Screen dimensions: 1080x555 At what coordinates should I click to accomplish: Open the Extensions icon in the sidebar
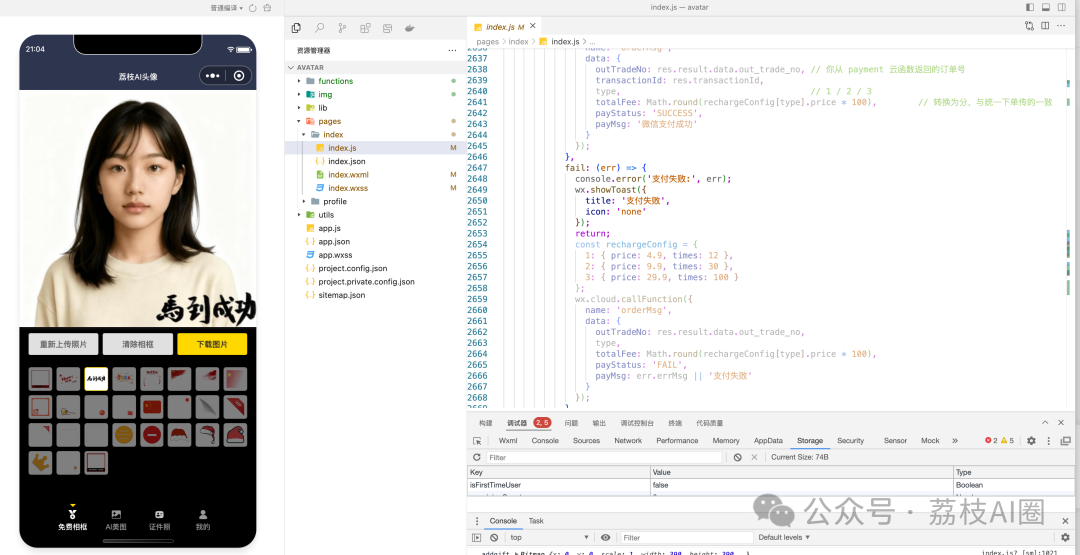[365, 28]
